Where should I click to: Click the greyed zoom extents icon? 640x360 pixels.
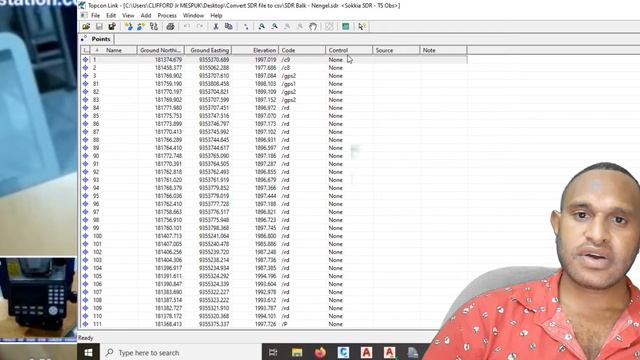(x=329, y=27)
